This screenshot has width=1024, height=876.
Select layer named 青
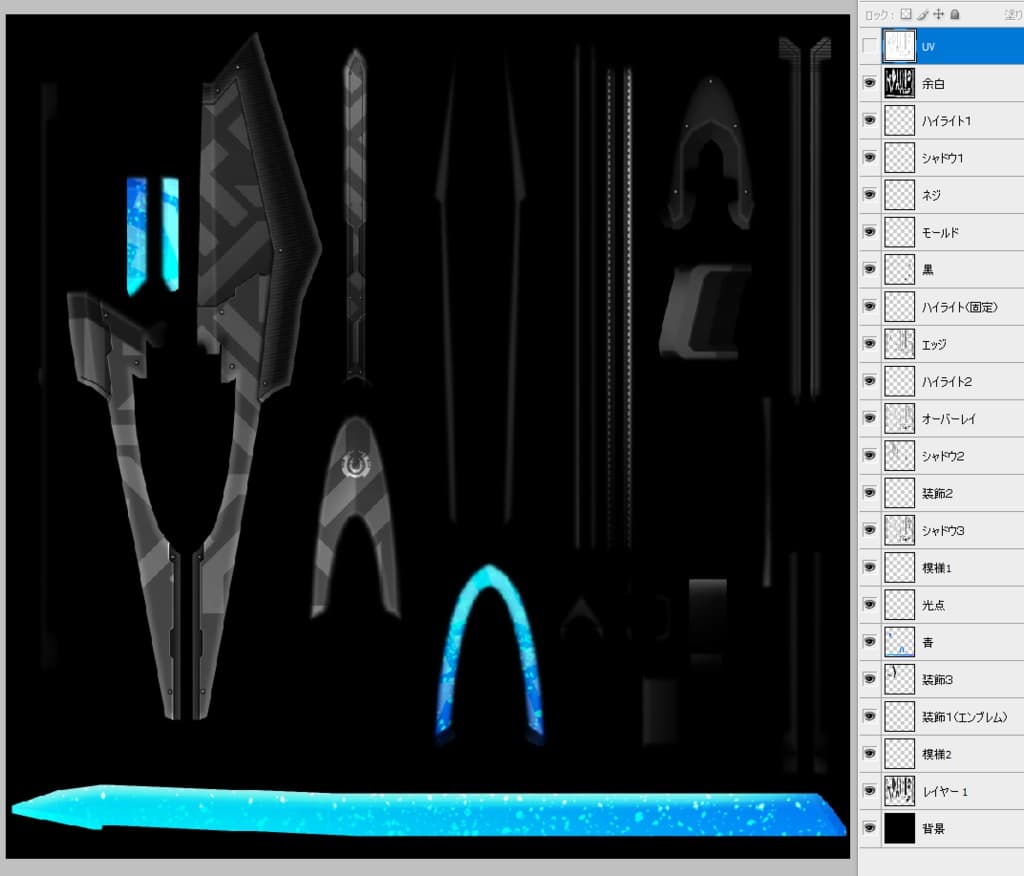click(x=927, y=642)
